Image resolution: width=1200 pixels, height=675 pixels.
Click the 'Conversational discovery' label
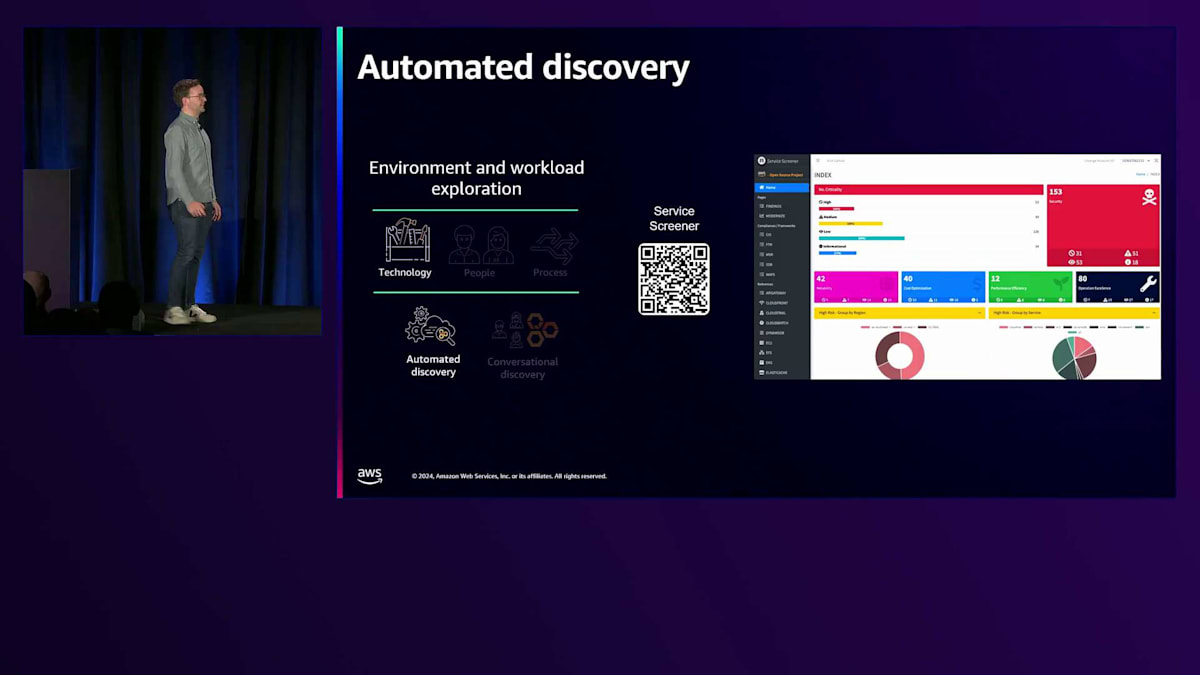tap(523, 368)
